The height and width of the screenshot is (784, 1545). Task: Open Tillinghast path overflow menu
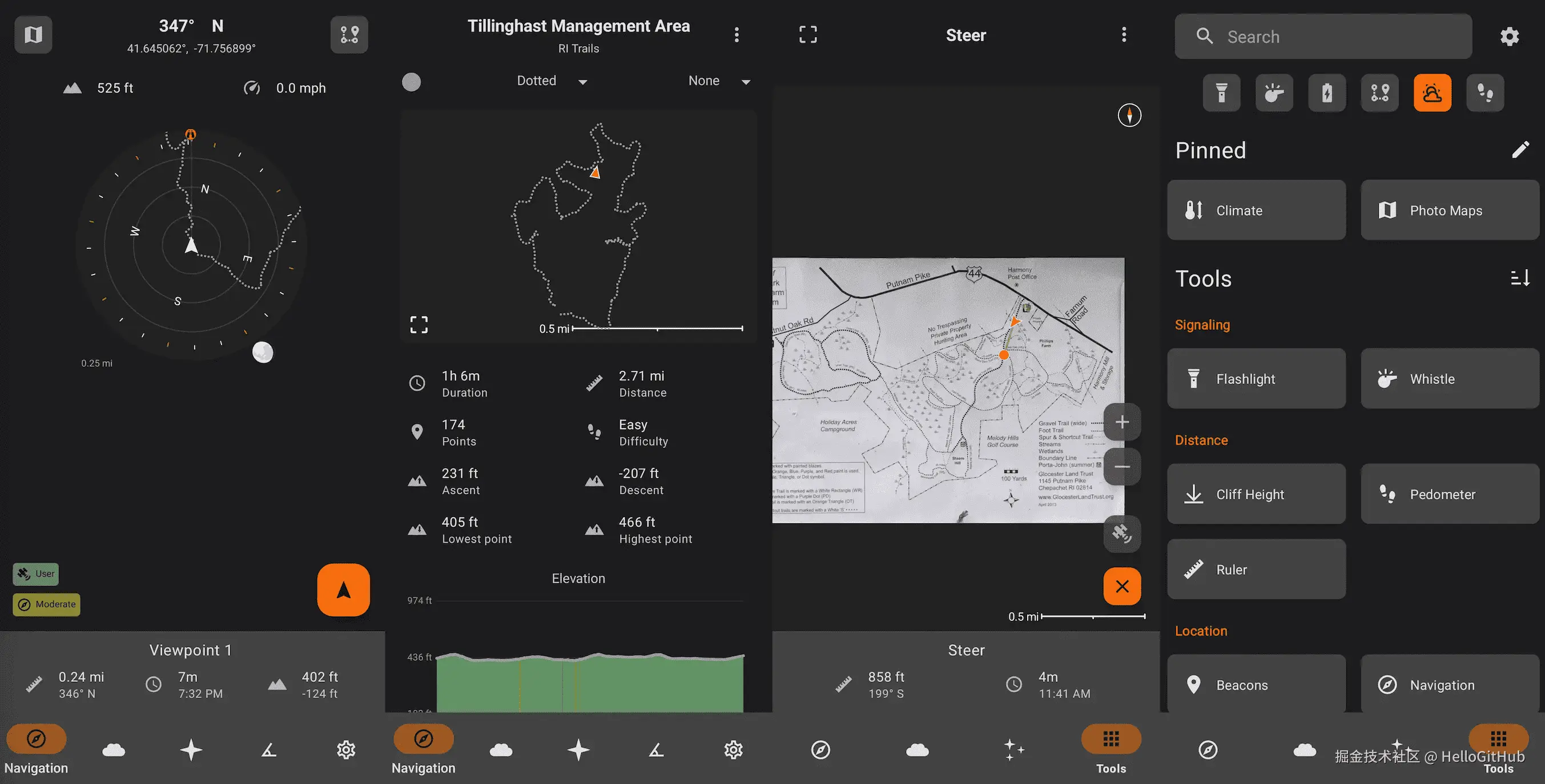737,35
